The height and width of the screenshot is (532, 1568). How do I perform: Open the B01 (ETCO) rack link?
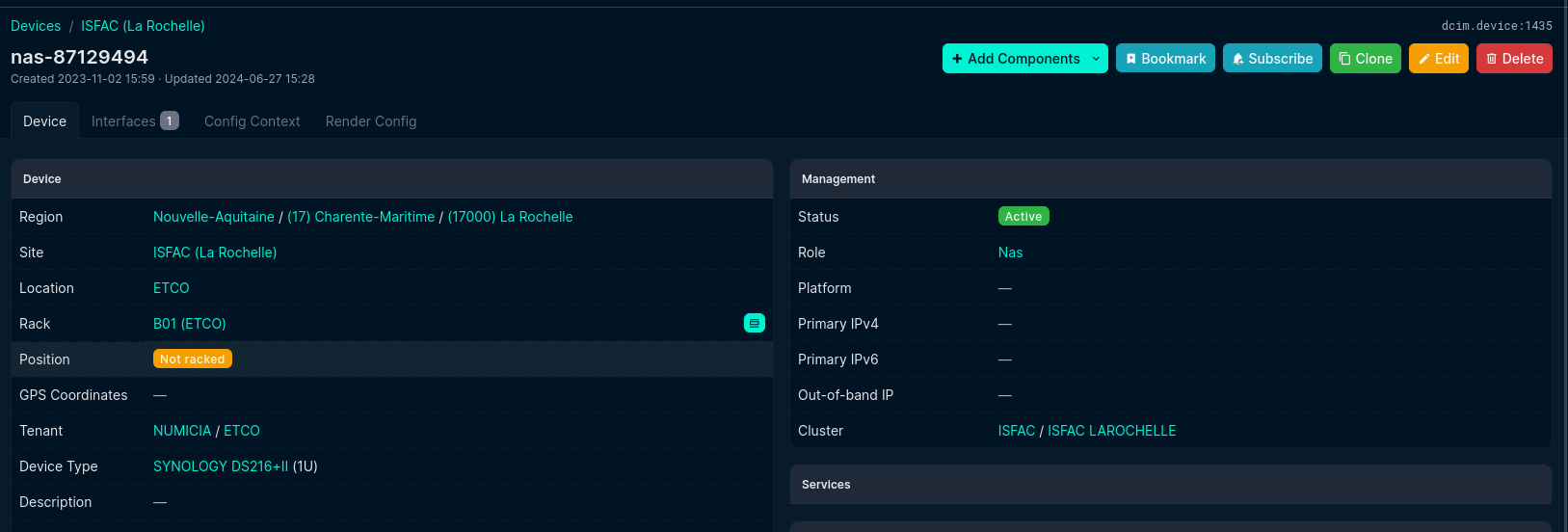(x=189, y=324)
